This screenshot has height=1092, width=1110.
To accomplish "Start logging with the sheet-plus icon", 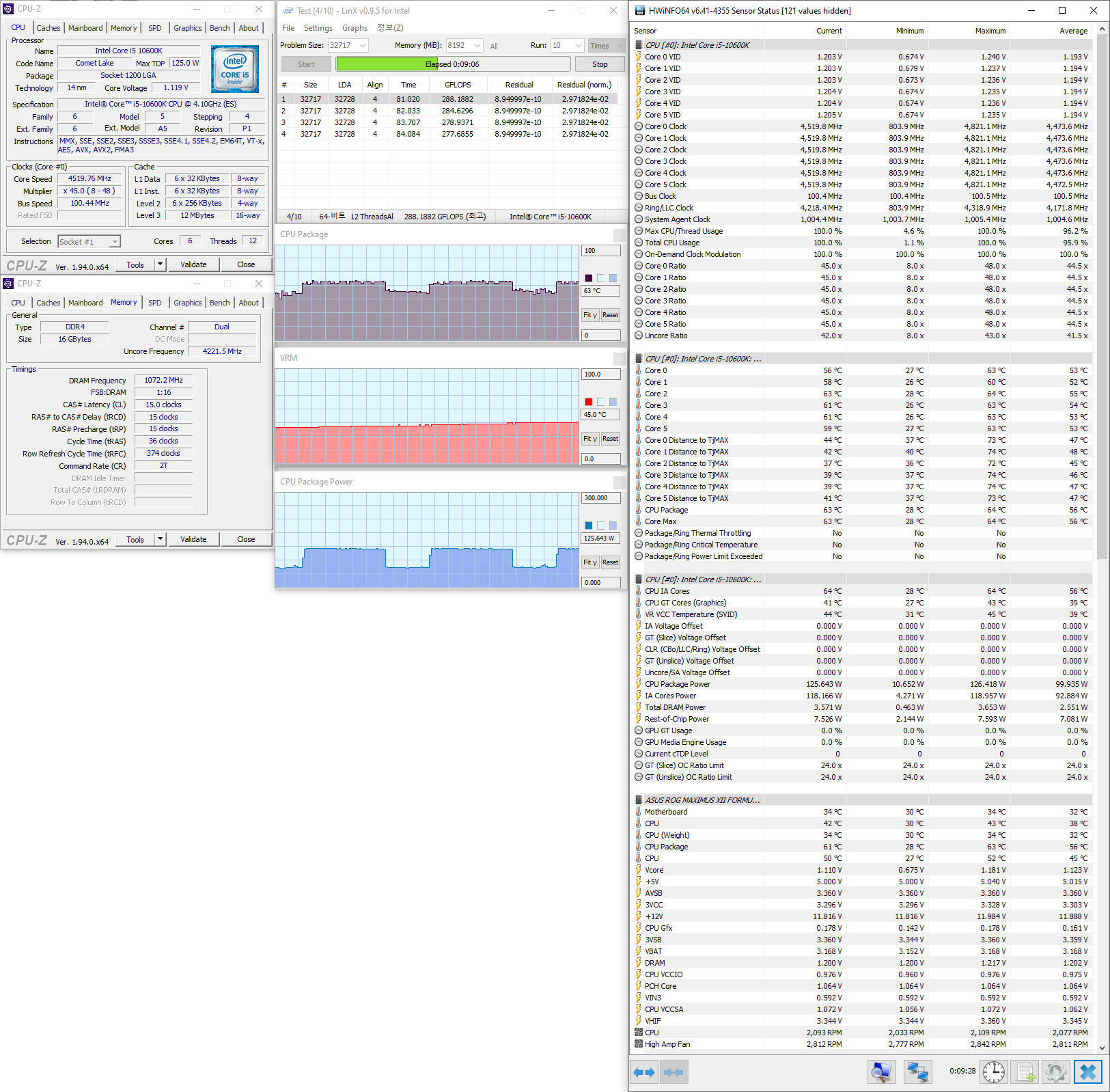I will [x=1025, y=1072].
